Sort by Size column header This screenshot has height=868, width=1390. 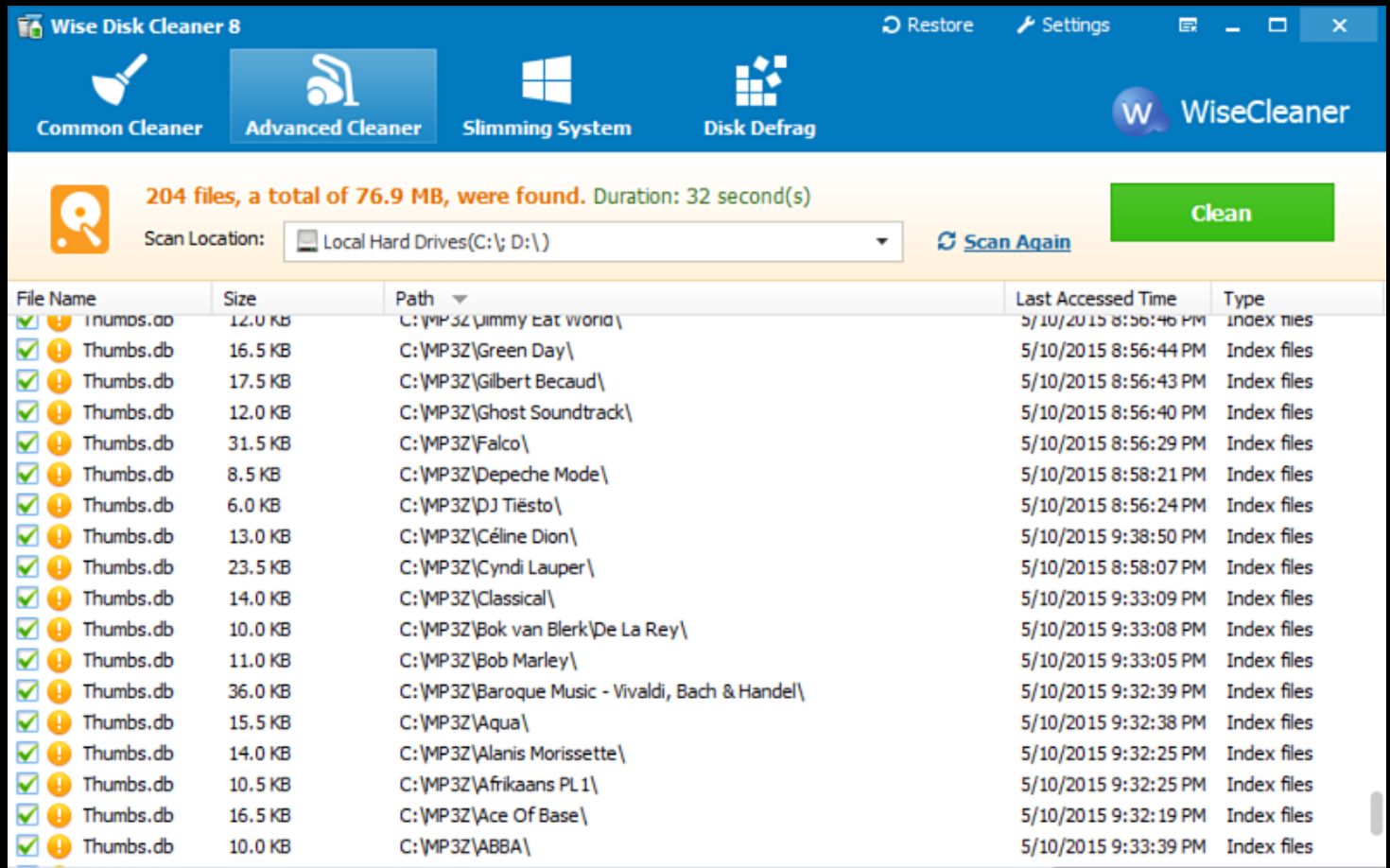click(x=239, y=299)
